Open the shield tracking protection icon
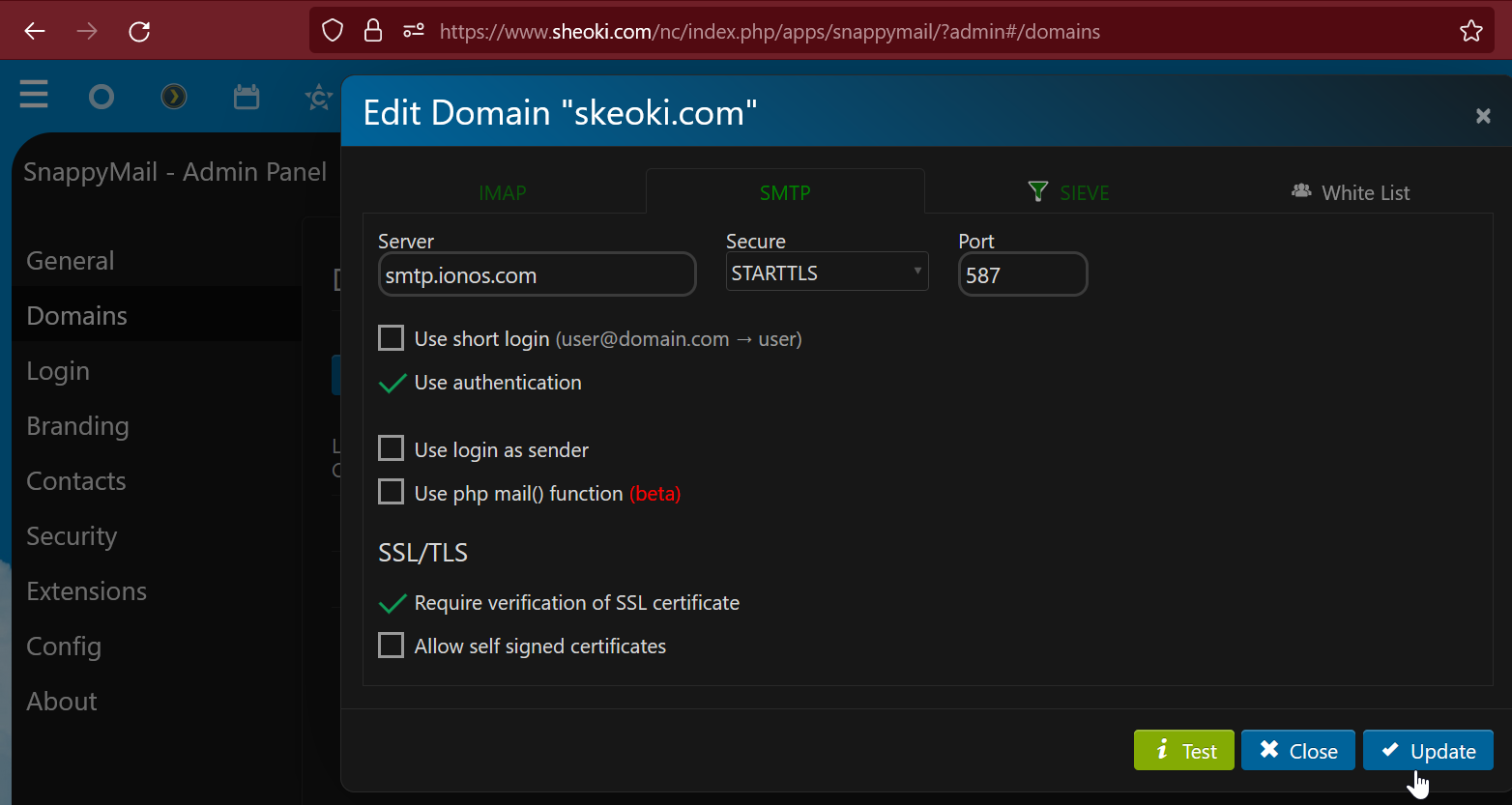Viewport: 1512px width, 805px height. click(333, 31)
